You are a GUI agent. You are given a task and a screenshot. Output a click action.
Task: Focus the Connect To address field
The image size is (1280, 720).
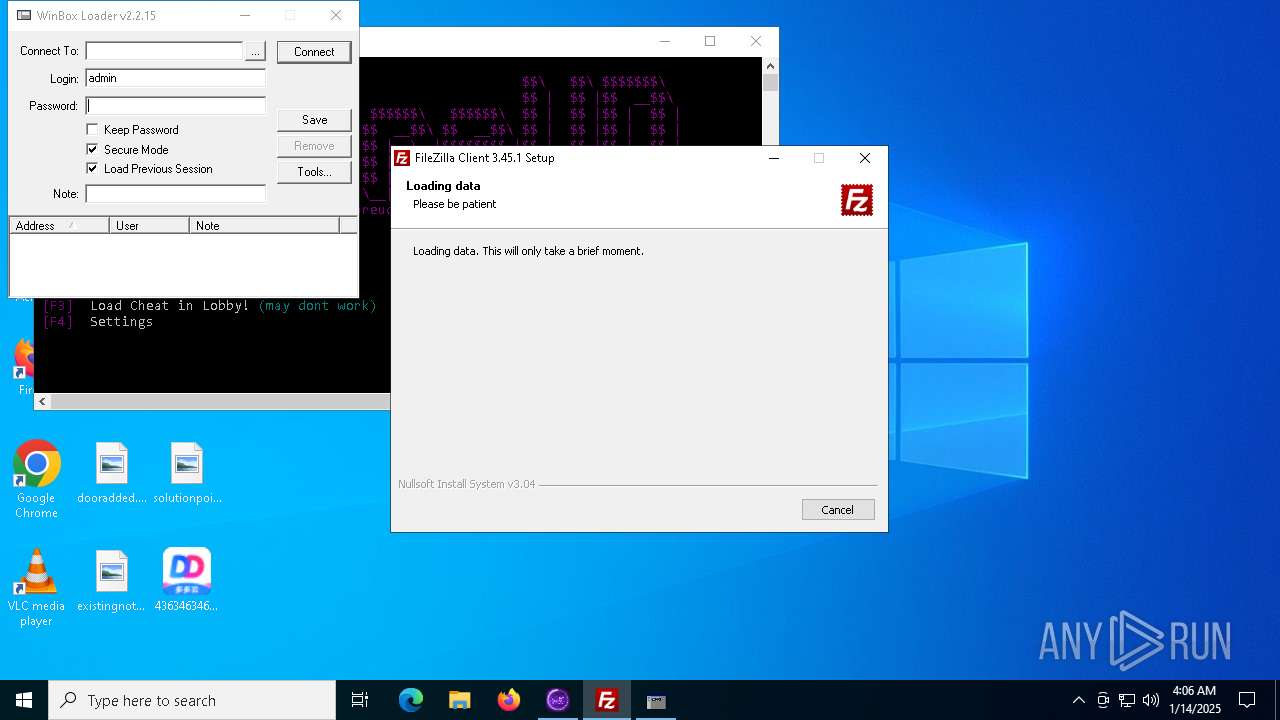click(164, 51)
